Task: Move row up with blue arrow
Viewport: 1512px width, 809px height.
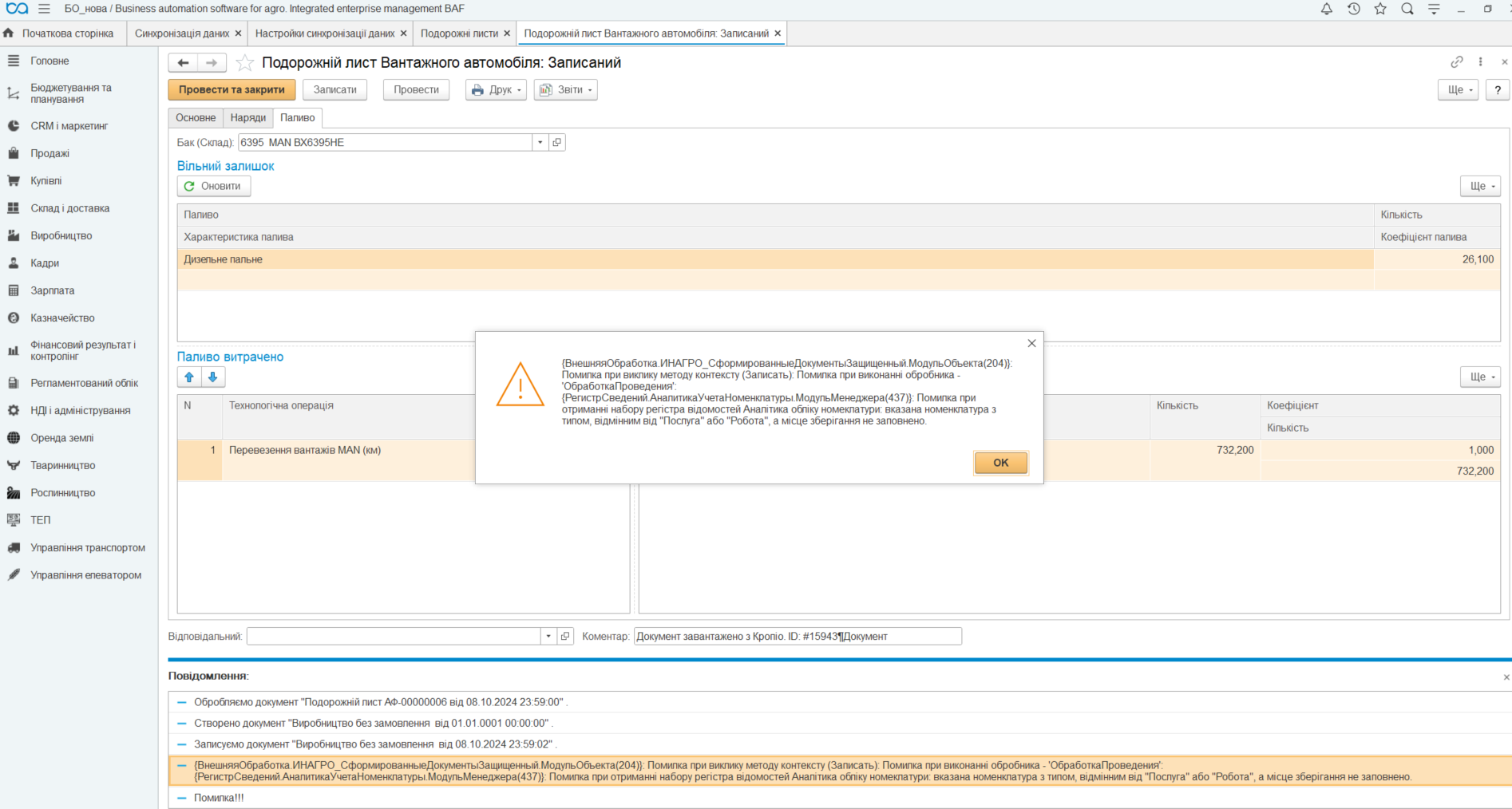Action: (189, 377)
